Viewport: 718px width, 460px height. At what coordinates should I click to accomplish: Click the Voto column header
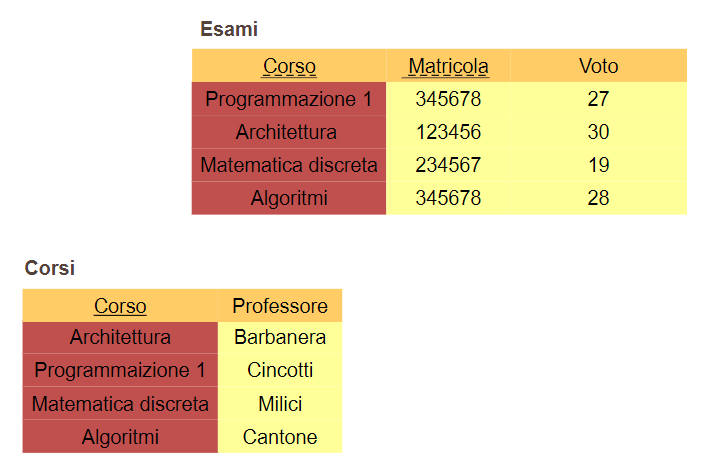coord(598,67)
